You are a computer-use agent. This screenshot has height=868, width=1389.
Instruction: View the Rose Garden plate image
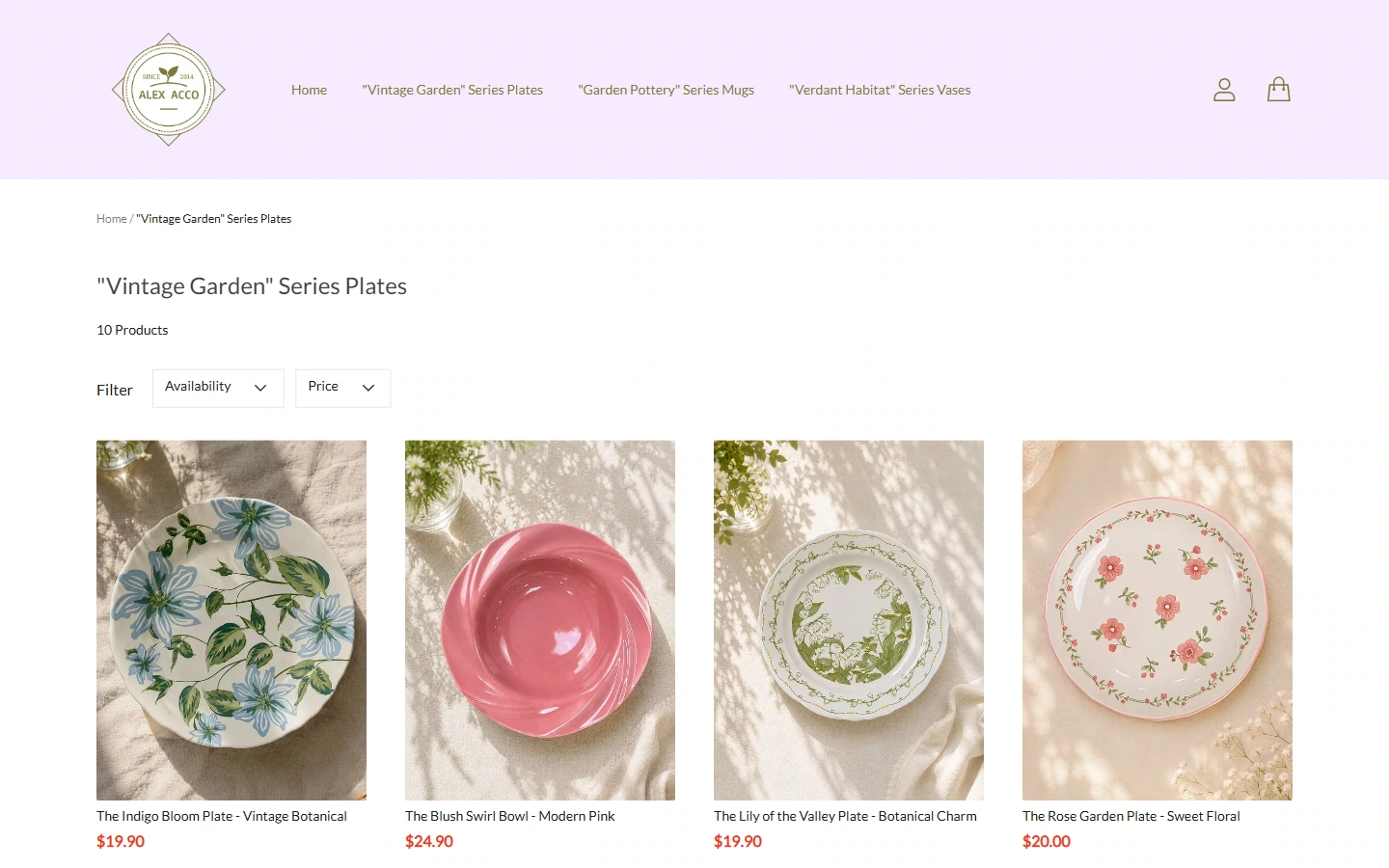(x=1157, y=620)
